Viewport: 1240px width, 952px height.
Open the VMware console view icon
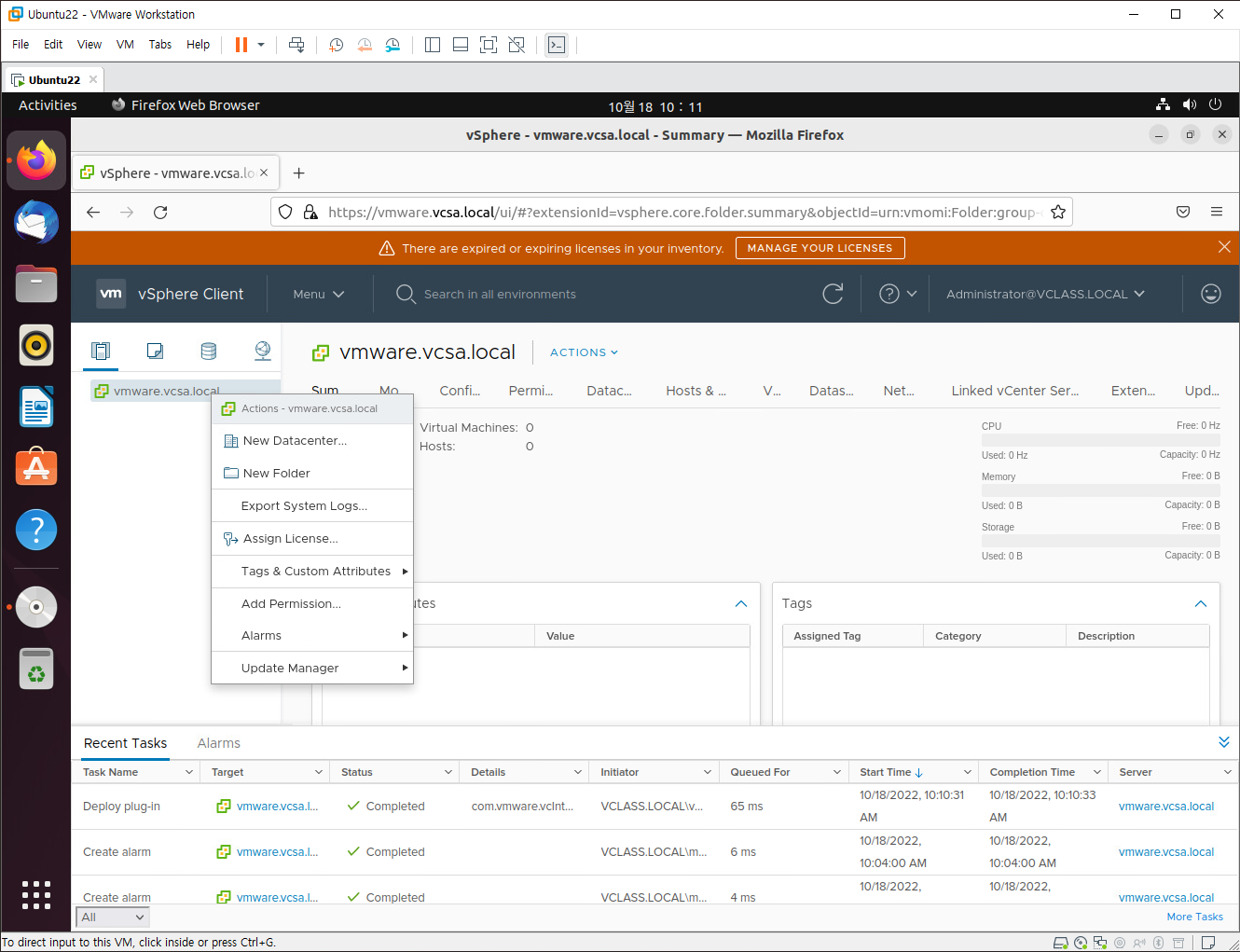click(557, 45)
